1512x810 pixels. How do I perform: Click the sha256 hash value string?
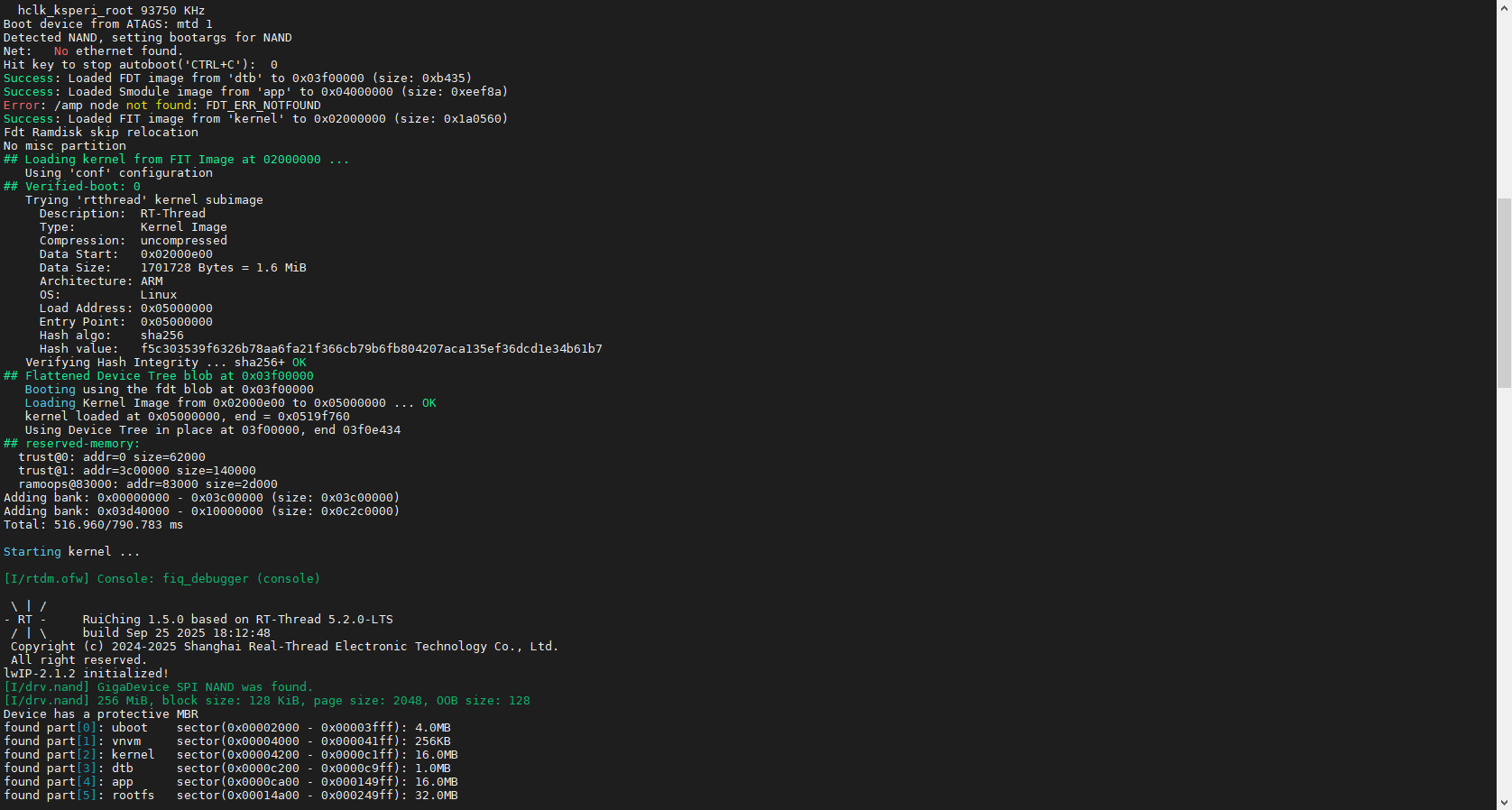(371, 349)
